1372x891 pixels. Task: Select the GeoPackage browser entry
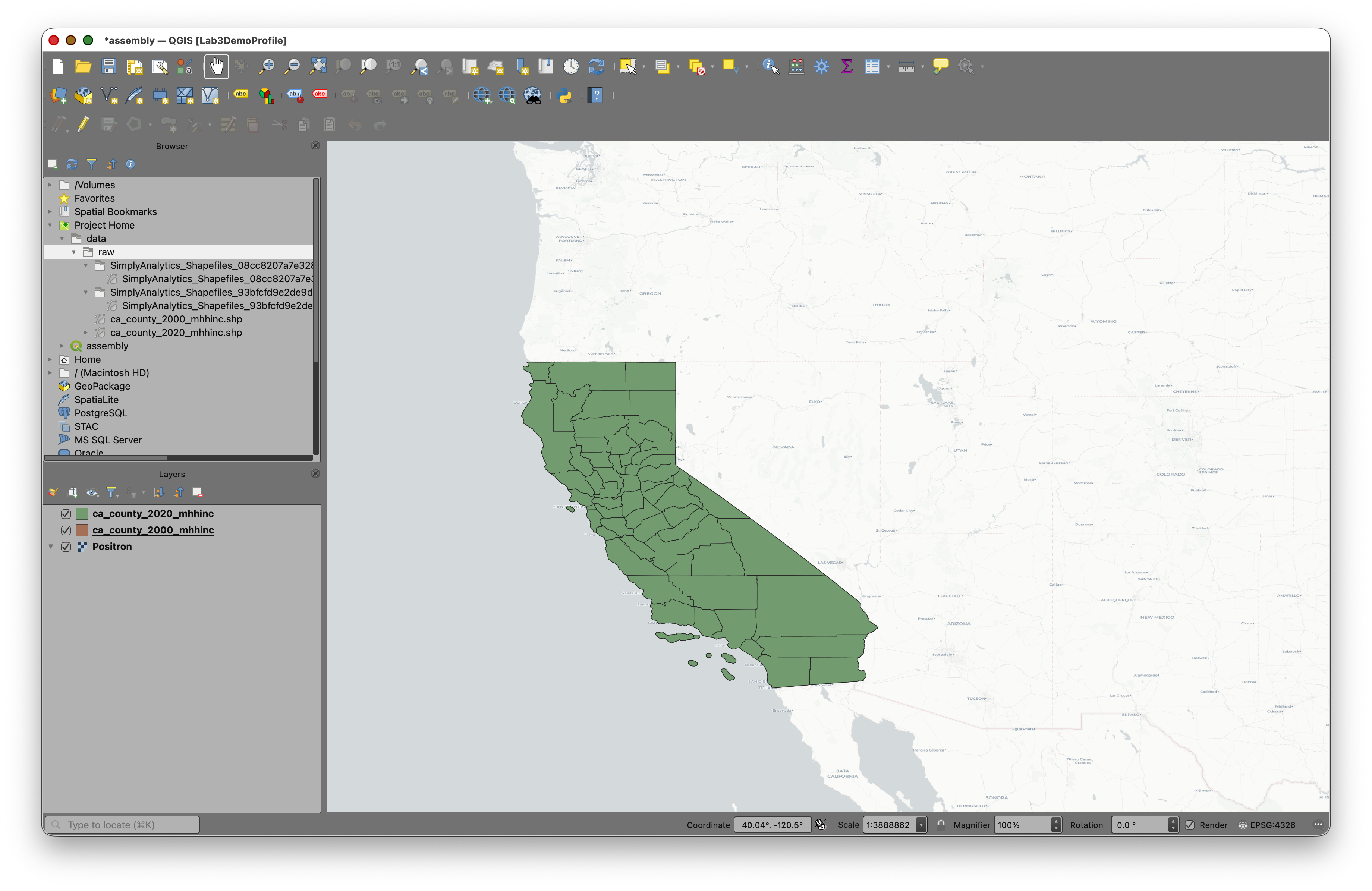point(102,386)
